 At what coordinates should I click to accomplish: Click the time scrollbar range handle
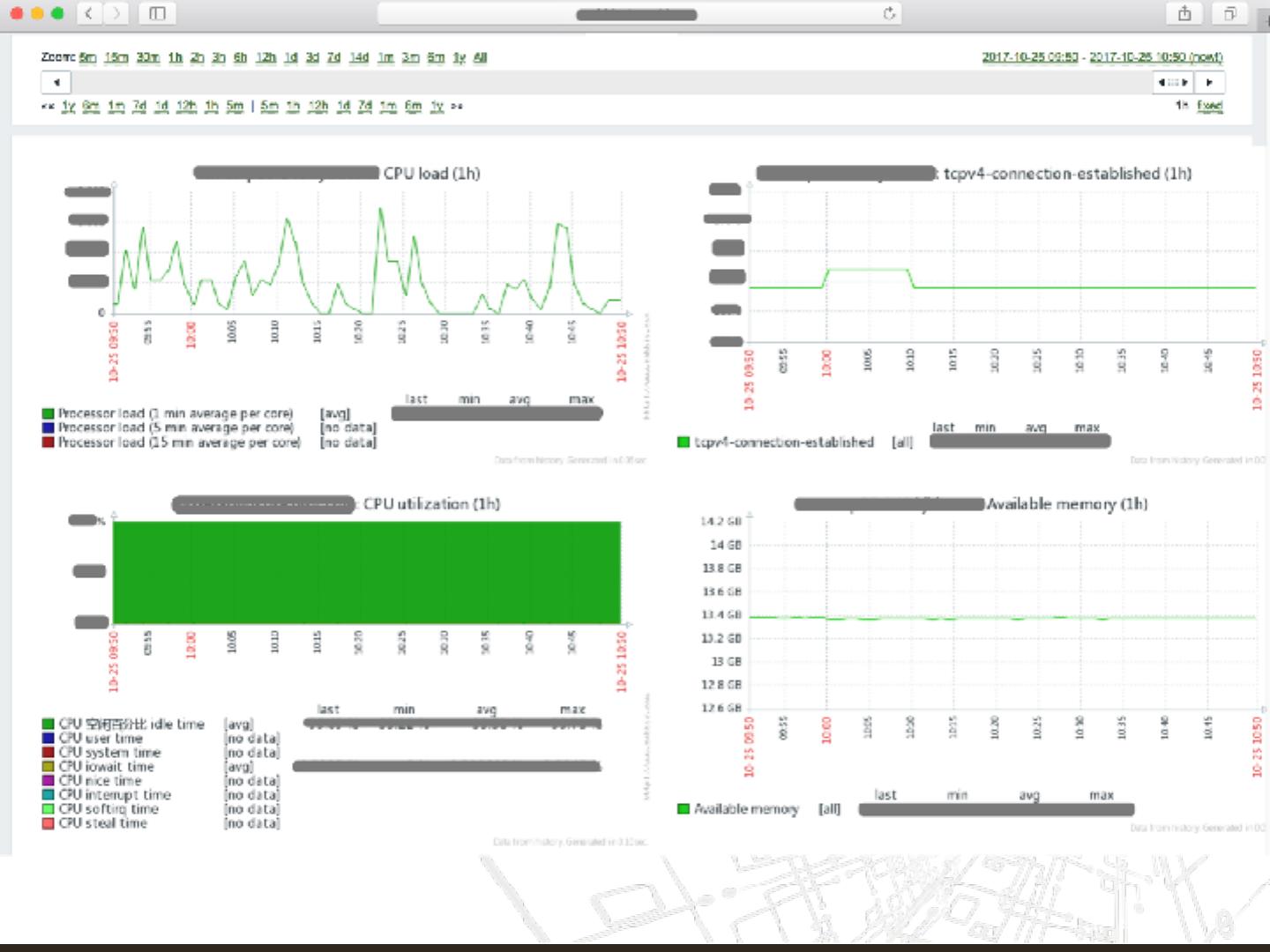click(1173, 82)
